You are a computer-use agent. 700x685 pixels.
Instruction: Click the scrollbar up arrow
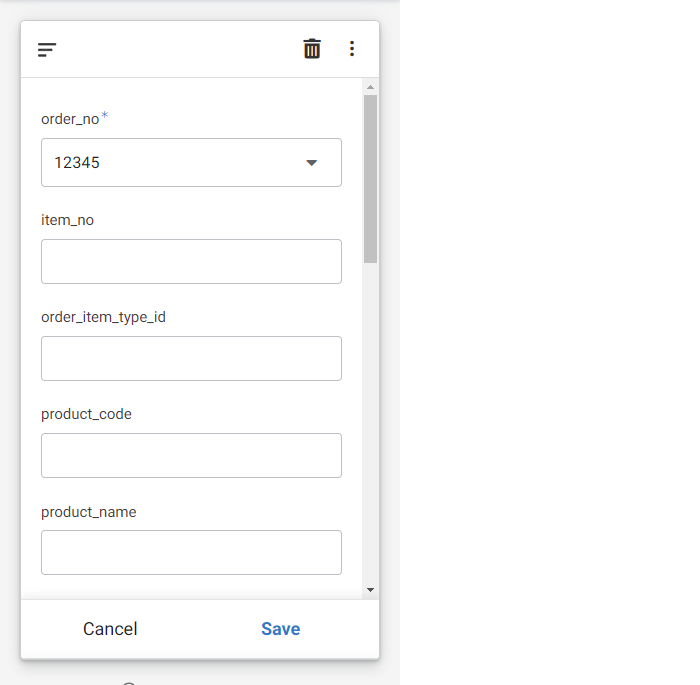[x=370, y=87]
